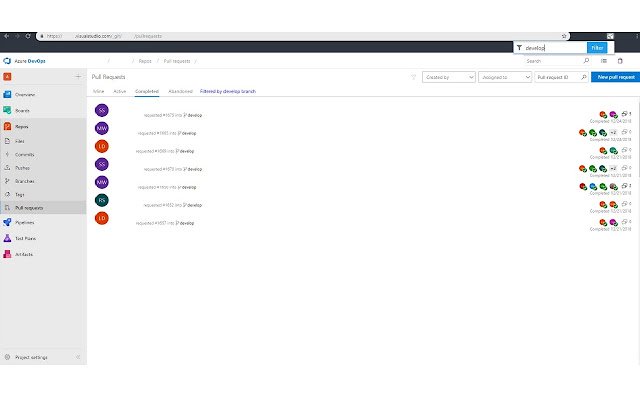Switch to the Abandoned tab

coord(180,91)
